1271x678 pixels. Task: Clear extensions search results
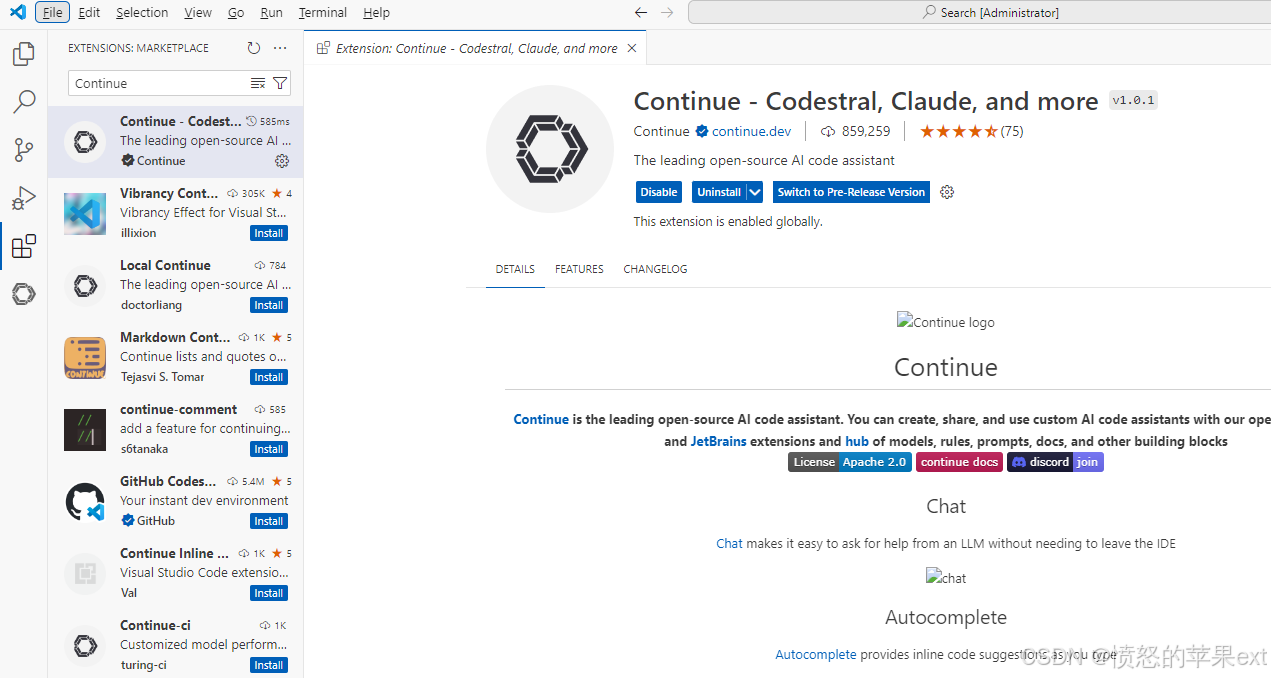coord(258,83)
